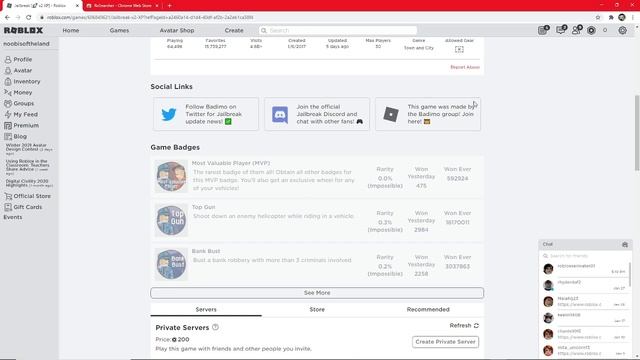Screen dimensions: 640x360
Task: Open the Most Valuable Player badge title
Action: [x=231, y=163]
